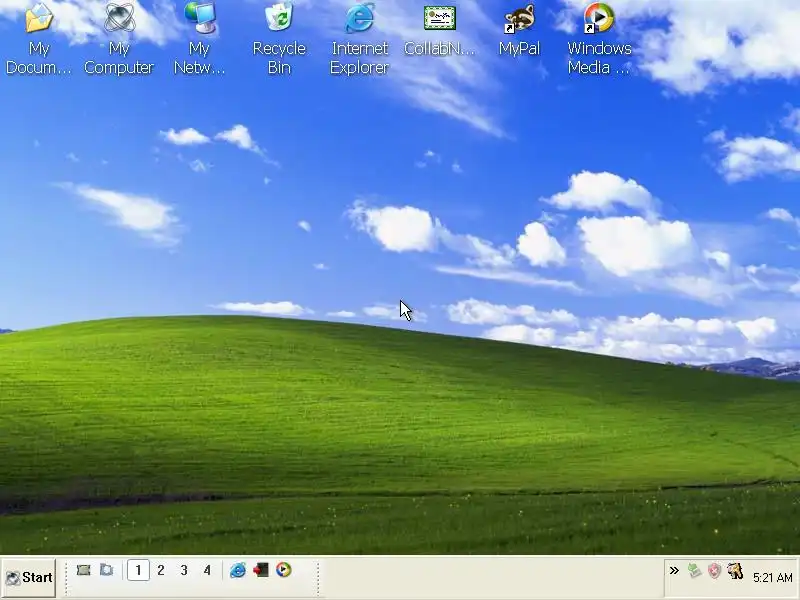The width and height of the screenshot is (800, 600).
Task: Switch to virtual desktop 4
Action: pyautogui.click(x=207, y=570)
